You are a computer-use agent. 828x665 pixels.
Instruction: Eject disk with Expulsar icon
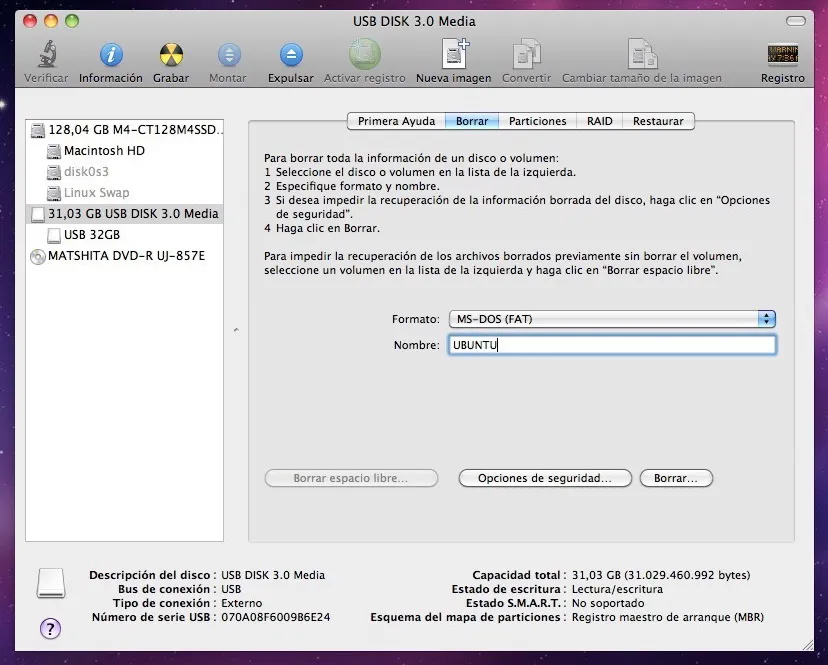coord(291,54)
